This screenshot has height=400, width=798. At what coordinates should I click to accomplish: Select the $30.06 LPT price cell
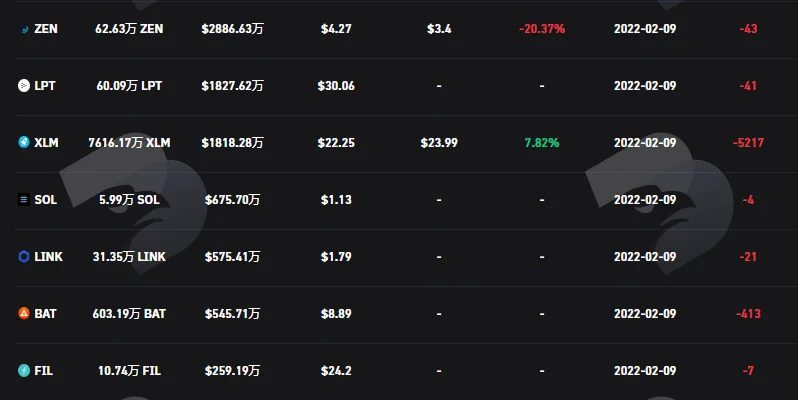click(336, 85)
